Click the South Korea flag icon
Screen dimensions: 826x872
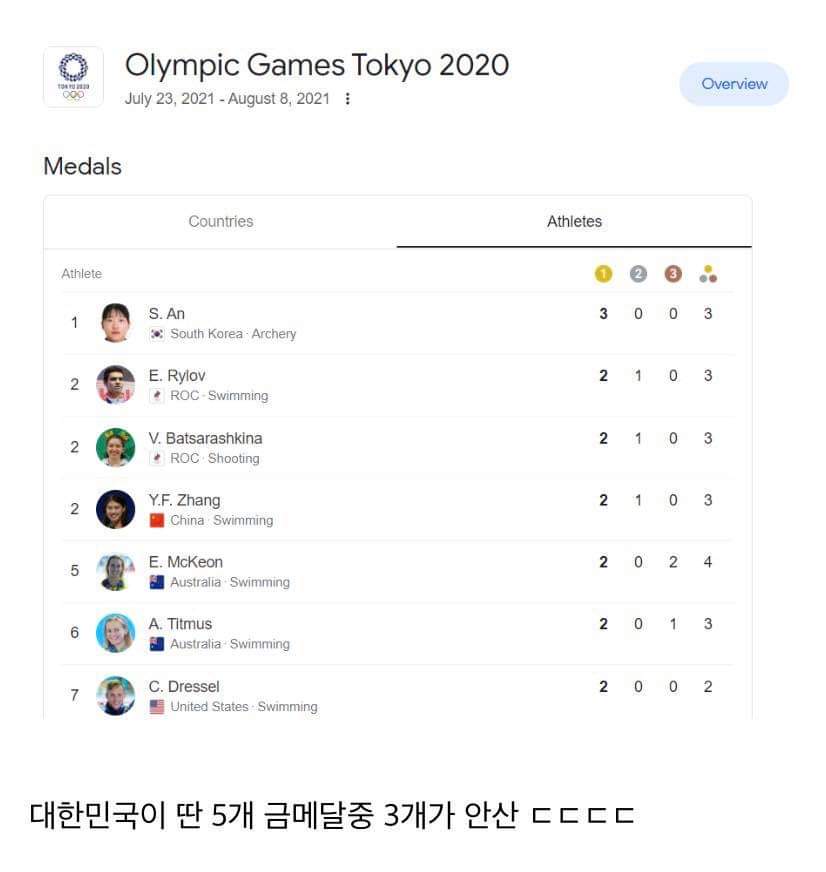[x=157, y=334]
